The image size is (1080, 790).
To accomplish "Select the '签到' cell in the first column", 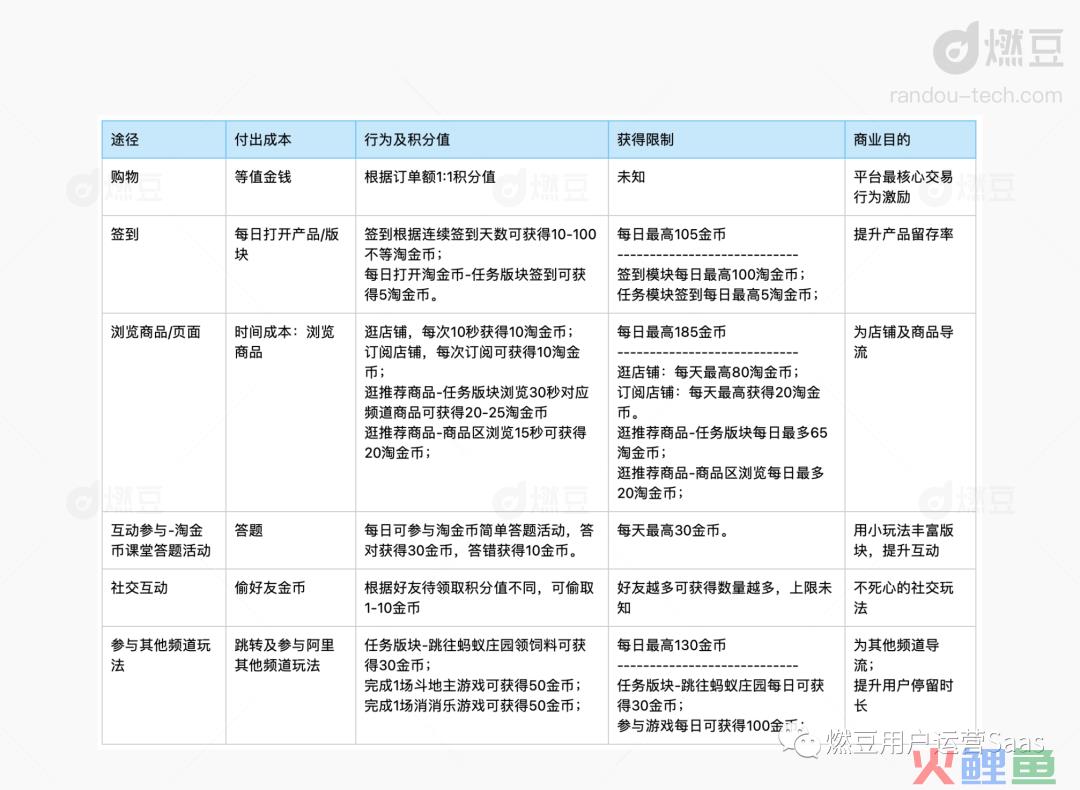I will click(x=164, y=264).
